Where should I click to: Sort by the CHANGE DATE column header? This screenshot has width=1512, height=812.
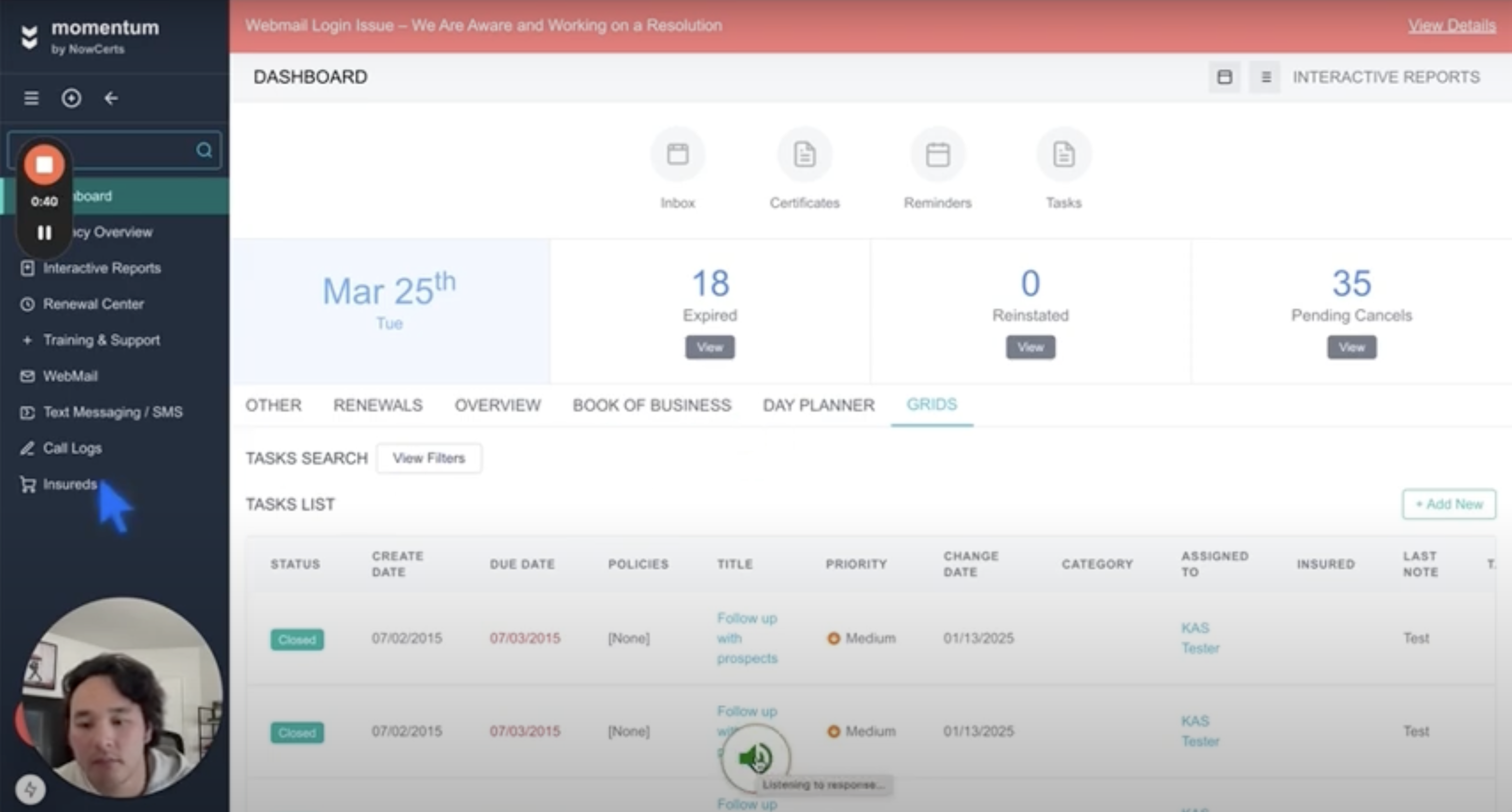click(971, 563)
